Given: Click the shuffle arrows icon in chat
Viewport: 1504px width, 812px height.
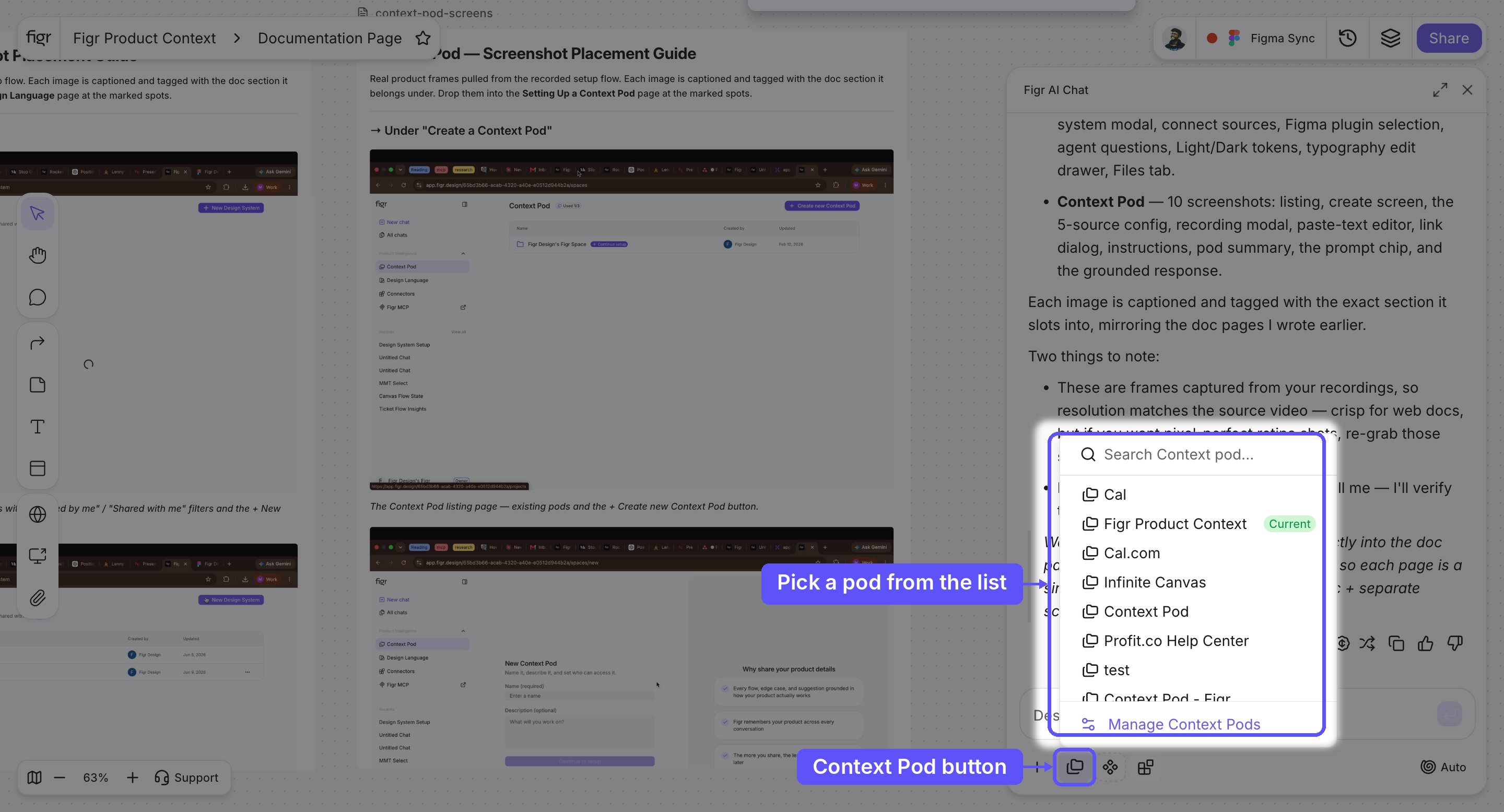Looking at the screenshot, I should [1367, 643].
